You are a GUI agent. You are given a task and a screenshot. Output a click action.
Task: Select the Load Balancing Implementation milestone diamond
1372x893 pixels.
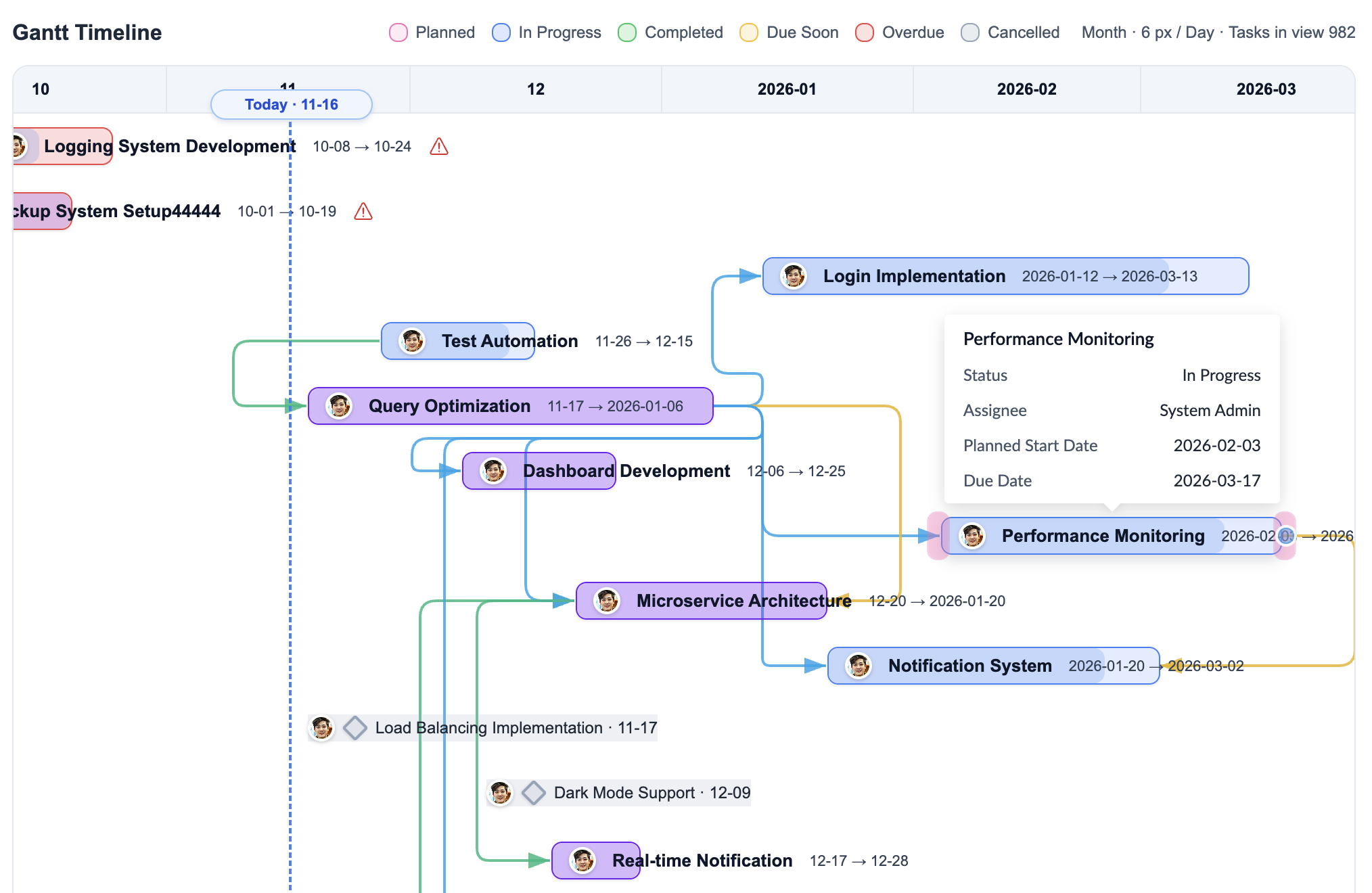(355, 728)
